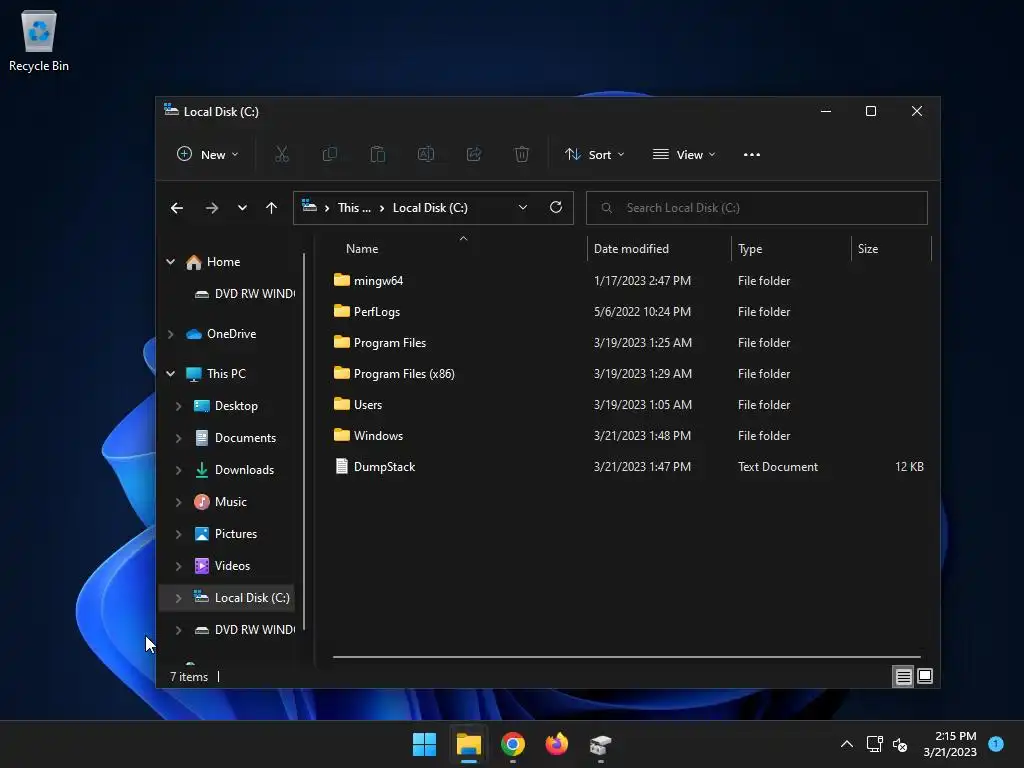This screenshot has height=768, width=1024.
Task: Sort by the Name column header
Action: click(x=362, y=249)
